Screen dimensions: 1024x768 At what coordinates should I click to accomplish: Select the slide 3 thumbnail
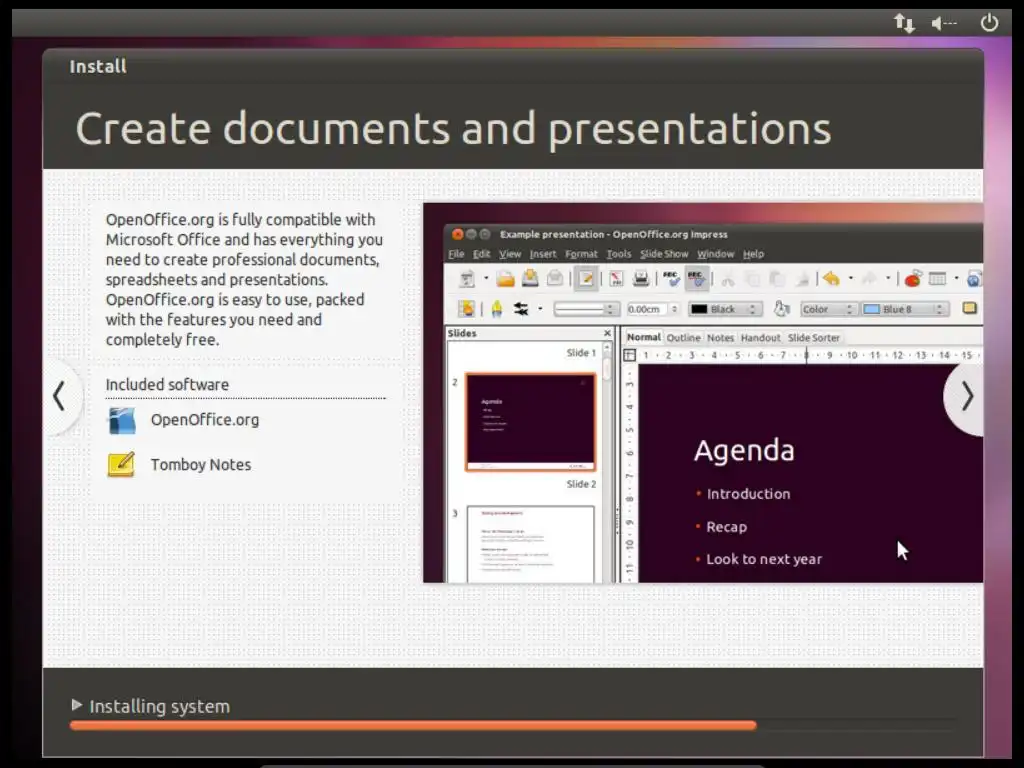(x=530, y=544)
